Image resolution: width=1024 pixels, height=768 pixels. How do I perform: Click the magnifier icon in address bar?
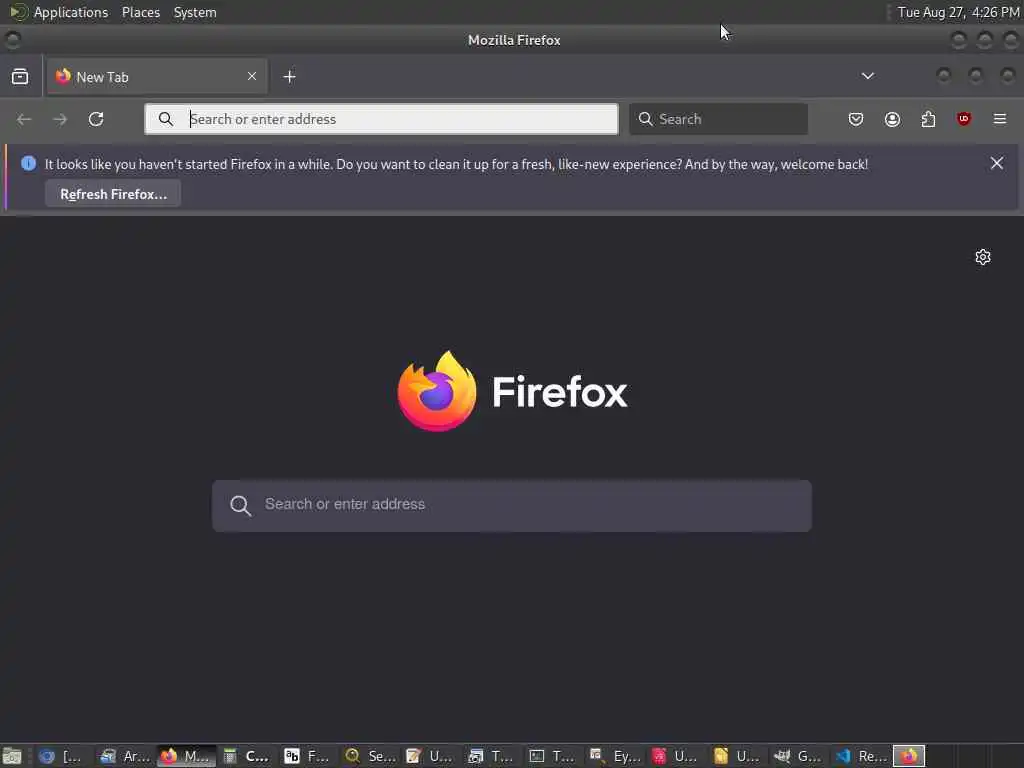[x=166, y=119]
